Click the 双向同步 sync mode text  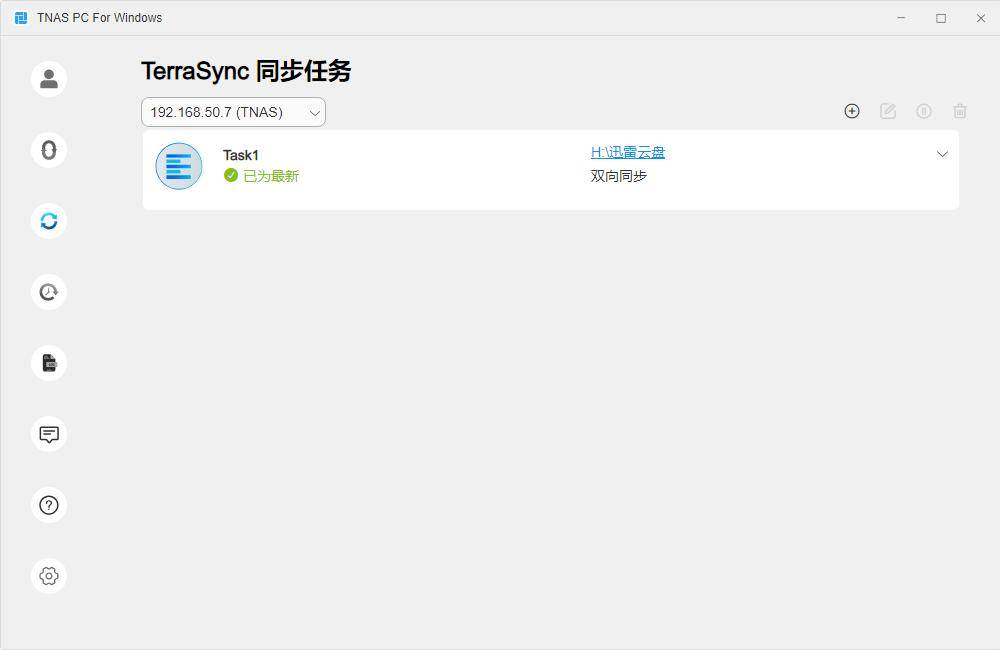point(619,176)
